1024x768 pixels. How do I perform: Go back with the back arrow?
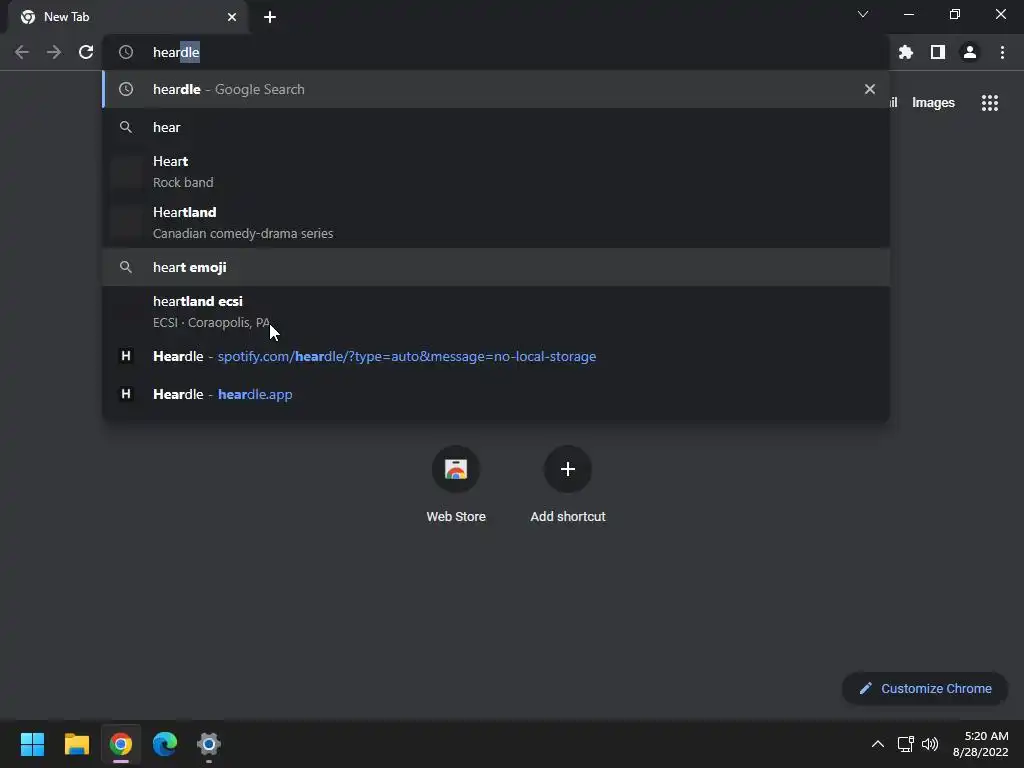[x=22, y=52]
